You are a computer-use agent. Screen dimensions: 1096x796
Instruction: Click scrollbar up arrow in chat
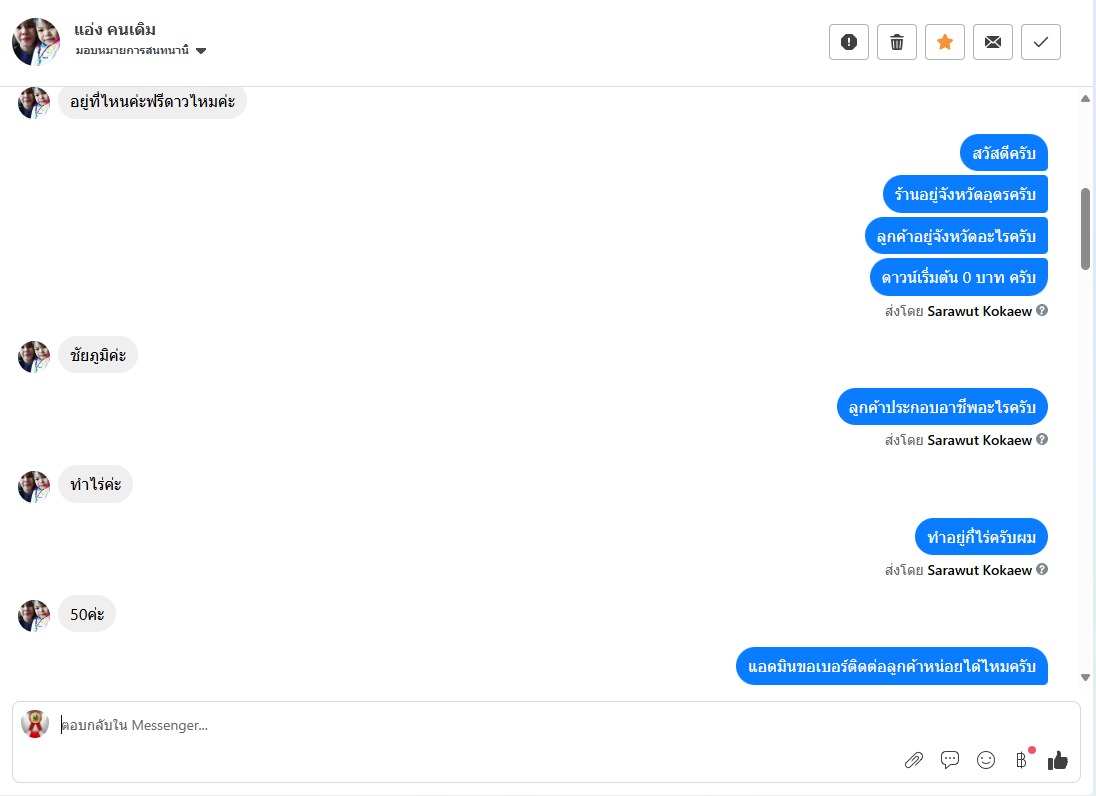click(1086, 99)
